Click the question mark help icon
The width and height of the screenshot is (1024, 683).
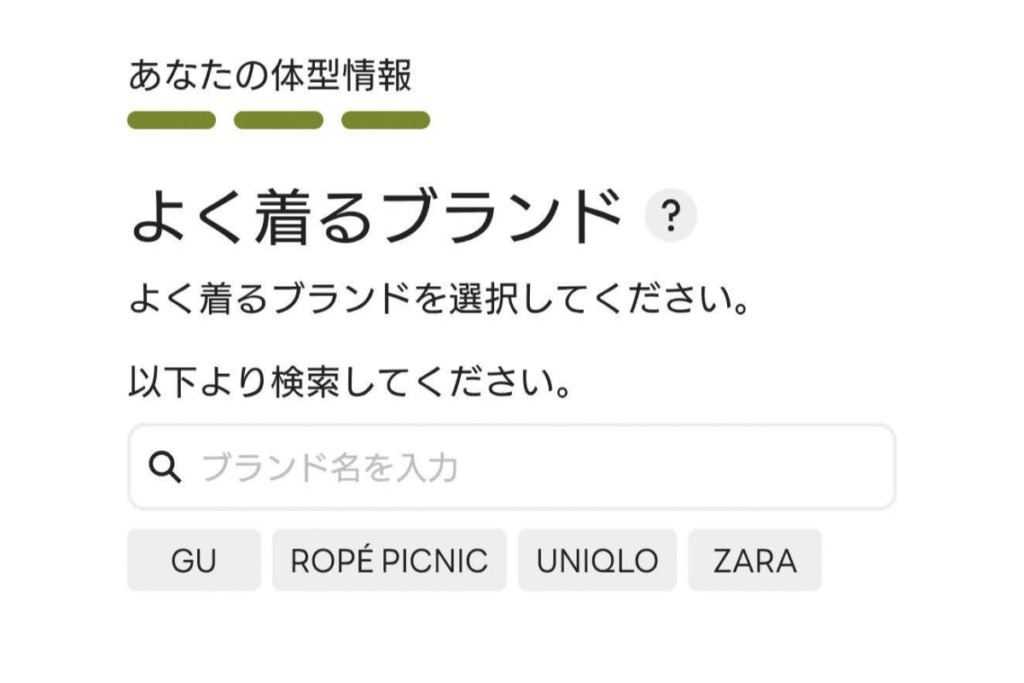coord(671,216)
